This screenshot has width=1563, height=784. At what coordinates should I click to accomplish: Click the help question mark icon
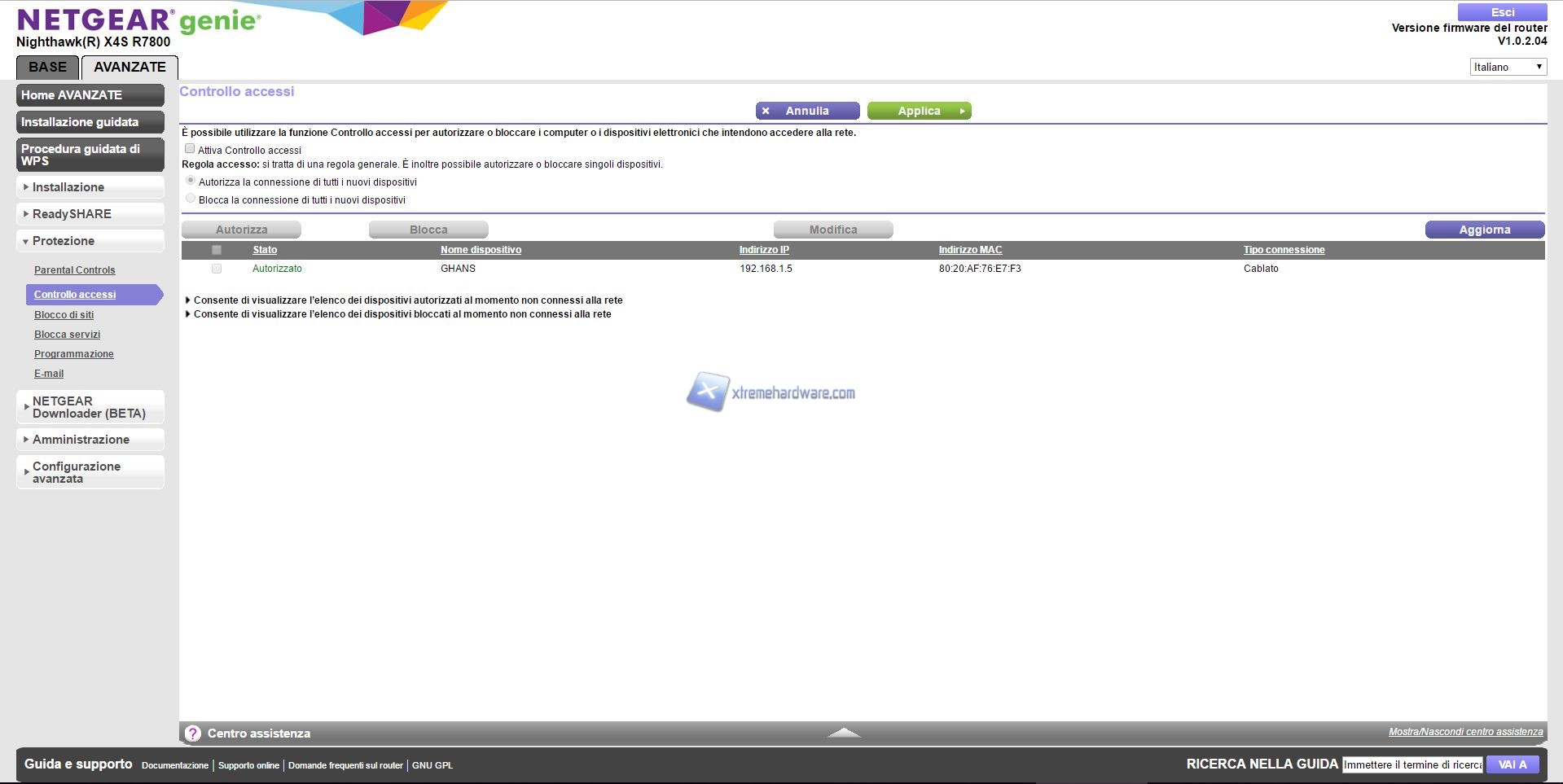[193, 734]
